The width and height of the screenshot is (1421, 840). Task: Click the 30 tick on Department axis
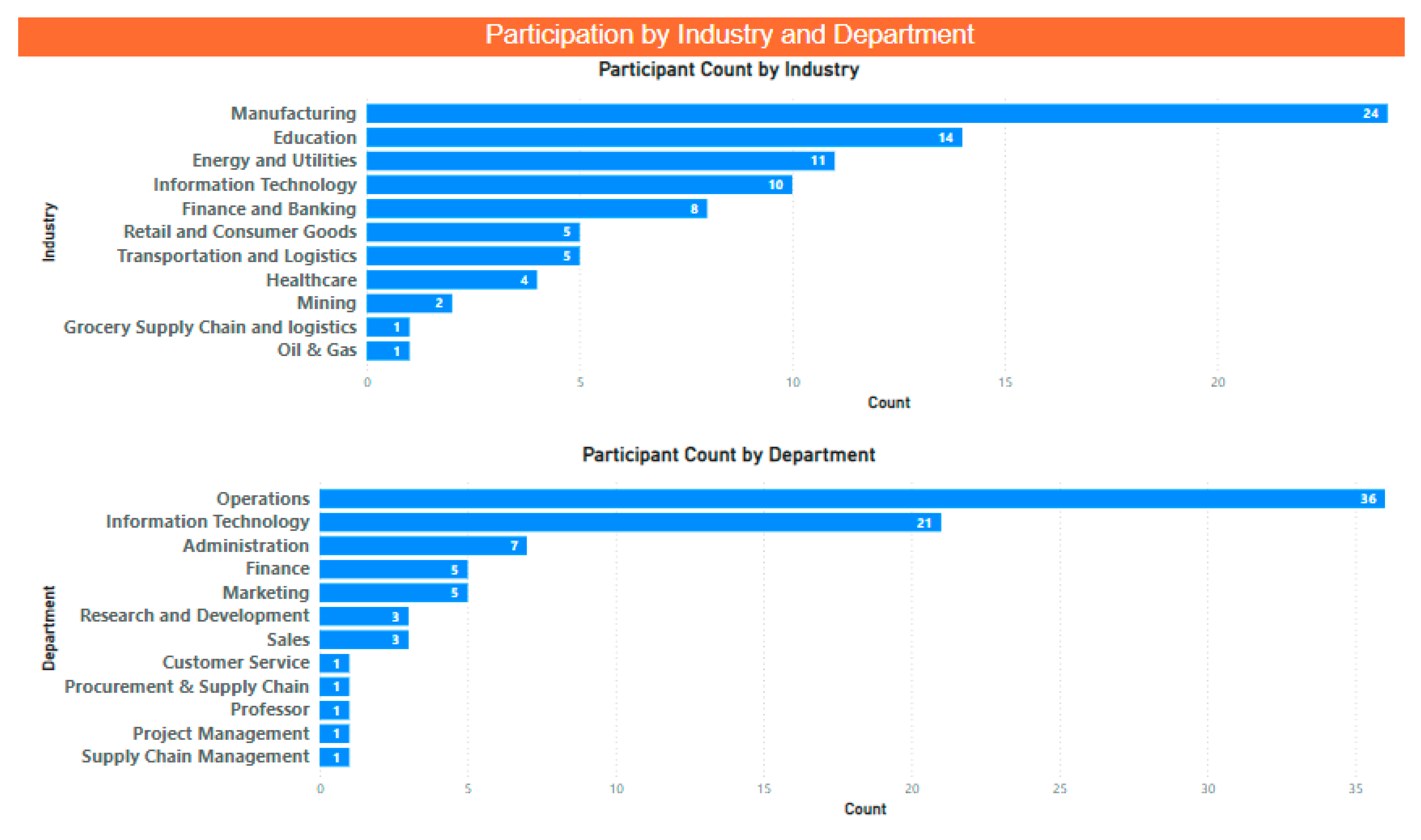click(x=1208, y=789)
